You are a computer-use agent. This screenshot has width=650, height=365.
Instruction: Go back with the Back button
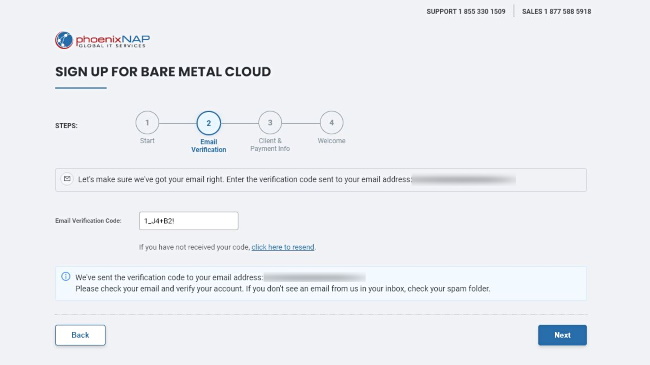80,335
